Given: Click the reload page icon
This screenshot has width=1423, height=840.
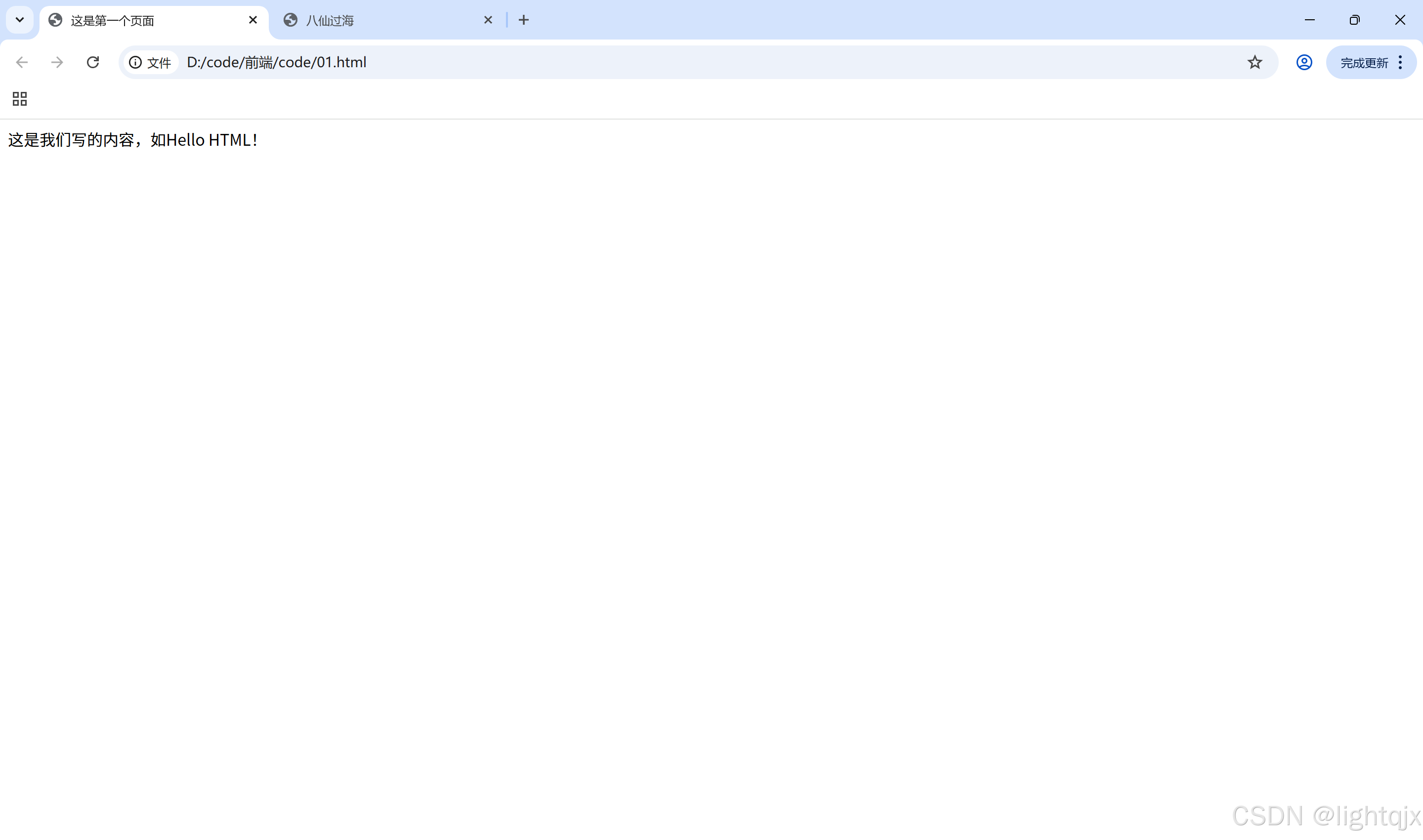Looking at the screenshot, I should [x=93, y=62].
